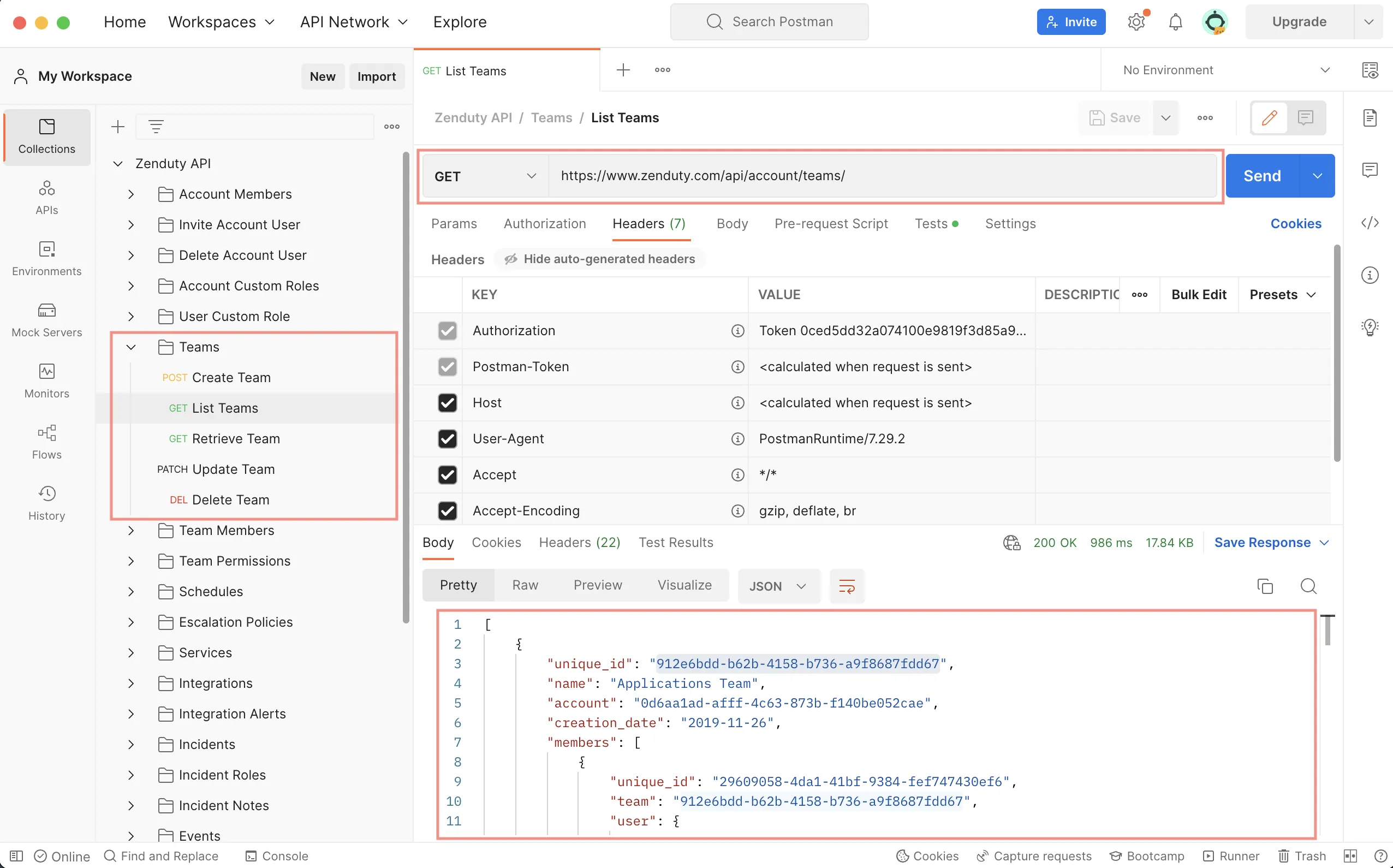Screen dimensions: 1393x868
Task: Click the request URL input field
Action: coord(881,176)
